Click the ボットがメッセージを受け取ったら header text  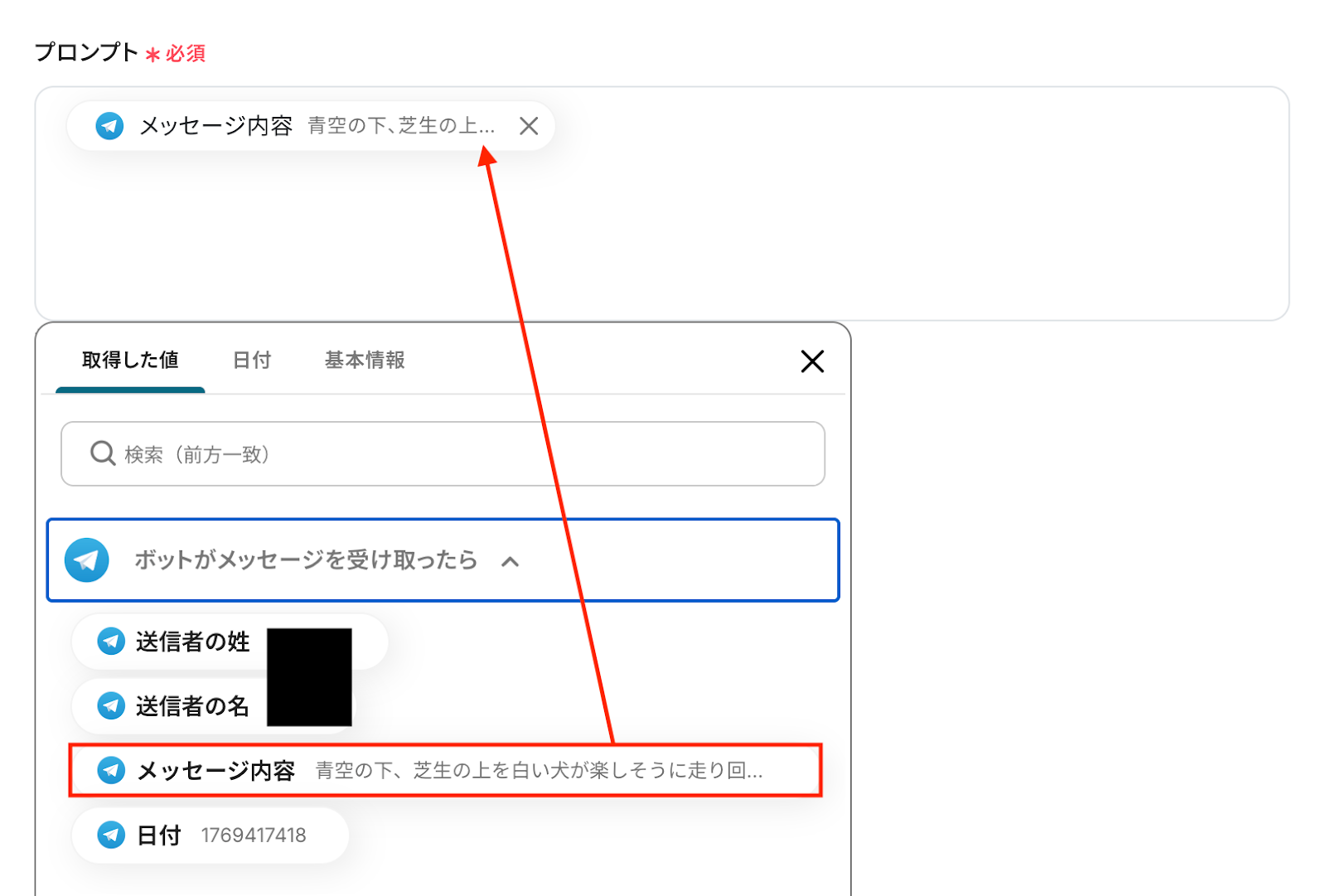(306, 560)
